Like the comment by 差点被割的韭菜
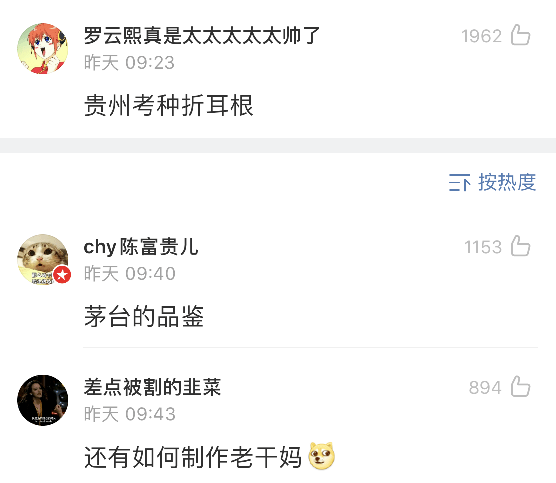The height and width of the screenshot is (483, 556). 520,386
